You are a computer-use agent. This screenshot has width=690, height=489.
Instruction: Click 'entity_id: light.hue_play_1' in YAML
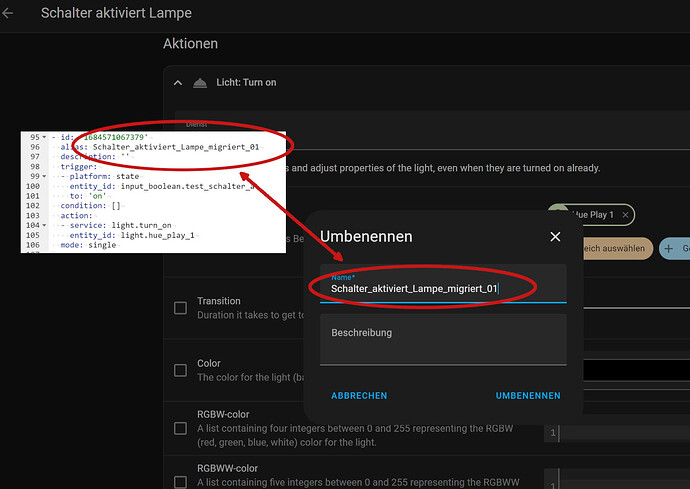coord(132,235)
